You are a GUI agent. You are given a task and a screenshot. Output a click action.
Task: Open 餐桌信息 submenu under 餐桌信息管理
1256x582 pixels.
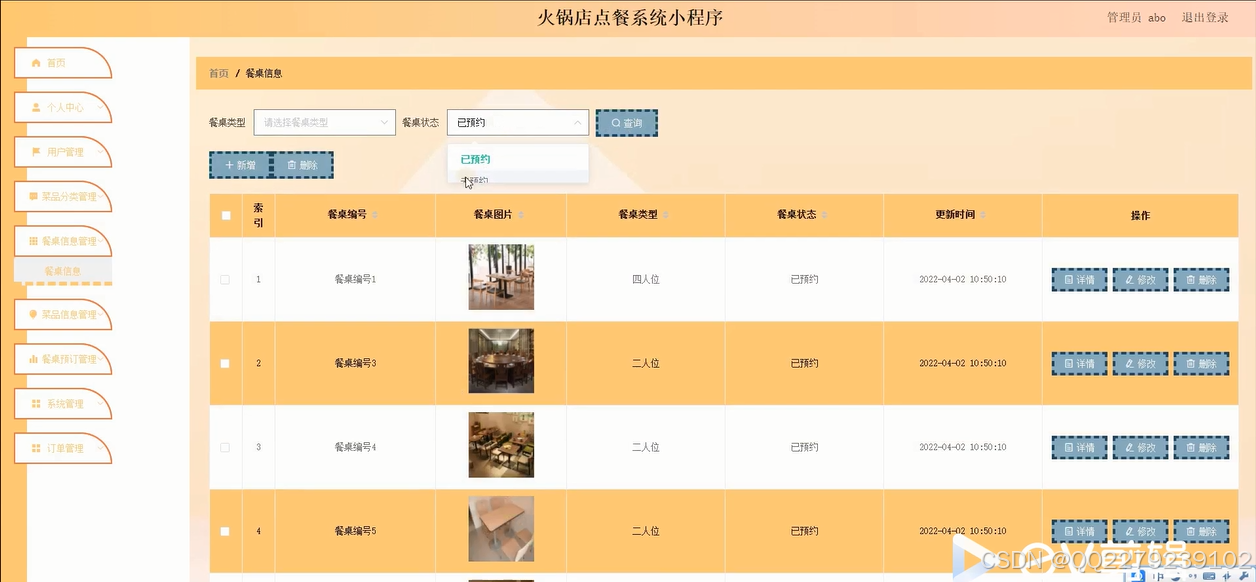[62, 270]
